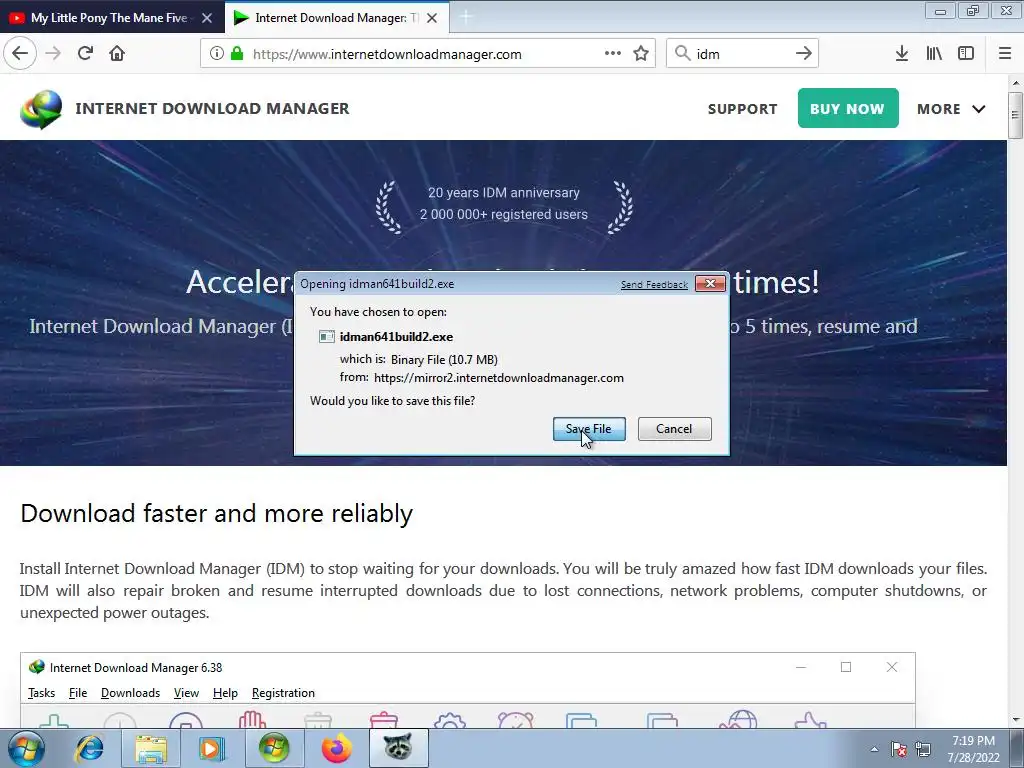Go back with the browser back arrow
Screen dimensions: 1024x768
[20, 53]
